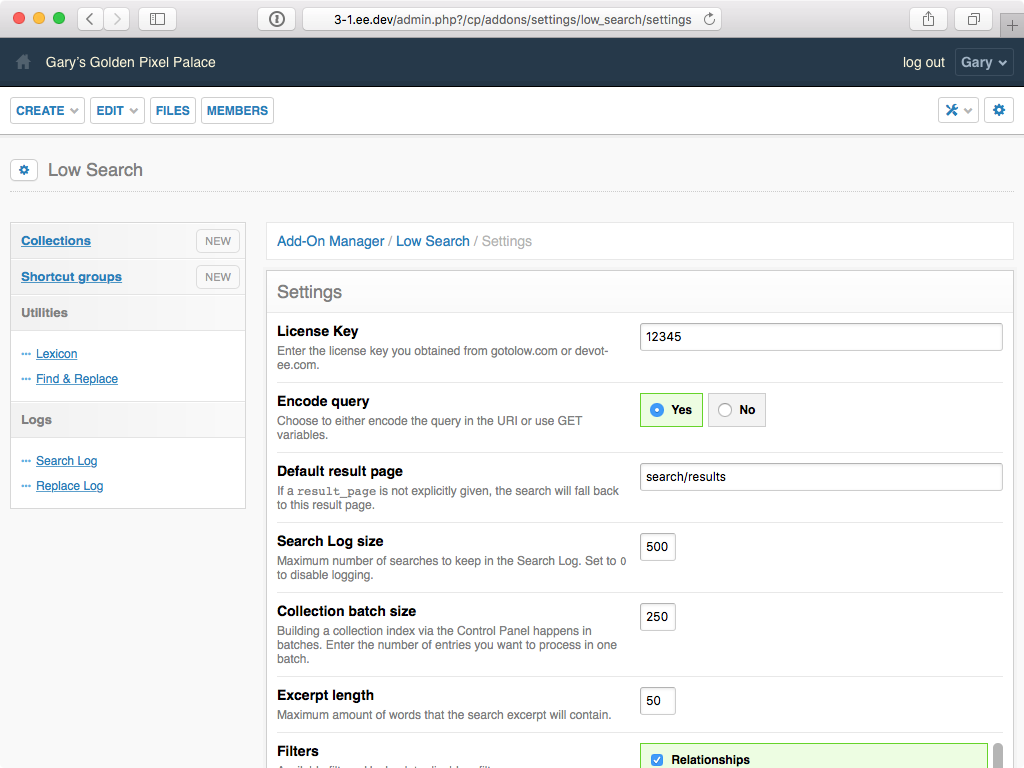Open the MEMBERS menu item

(237, 110)
